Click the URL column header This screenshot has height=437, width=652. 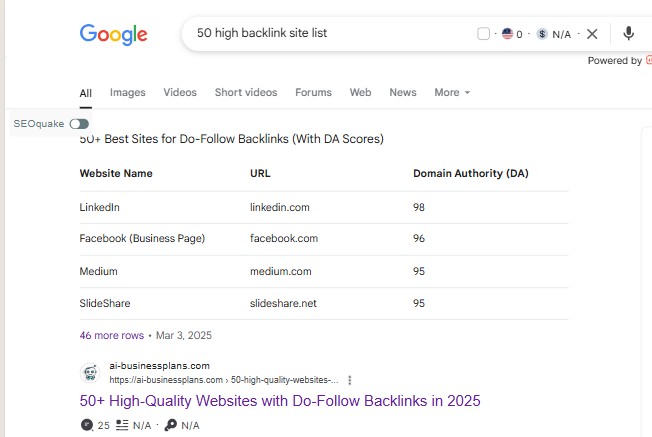click(260, 173)
